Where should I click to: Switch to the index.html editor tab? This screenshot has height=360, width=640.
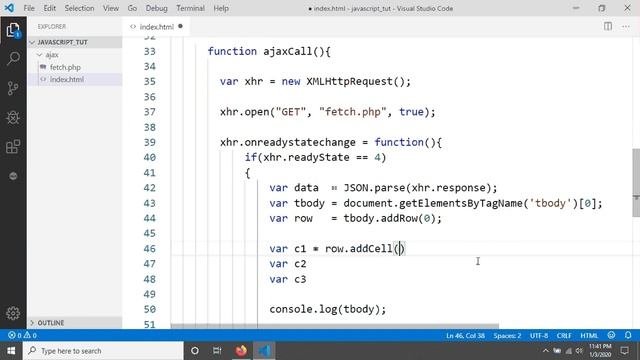157,27
